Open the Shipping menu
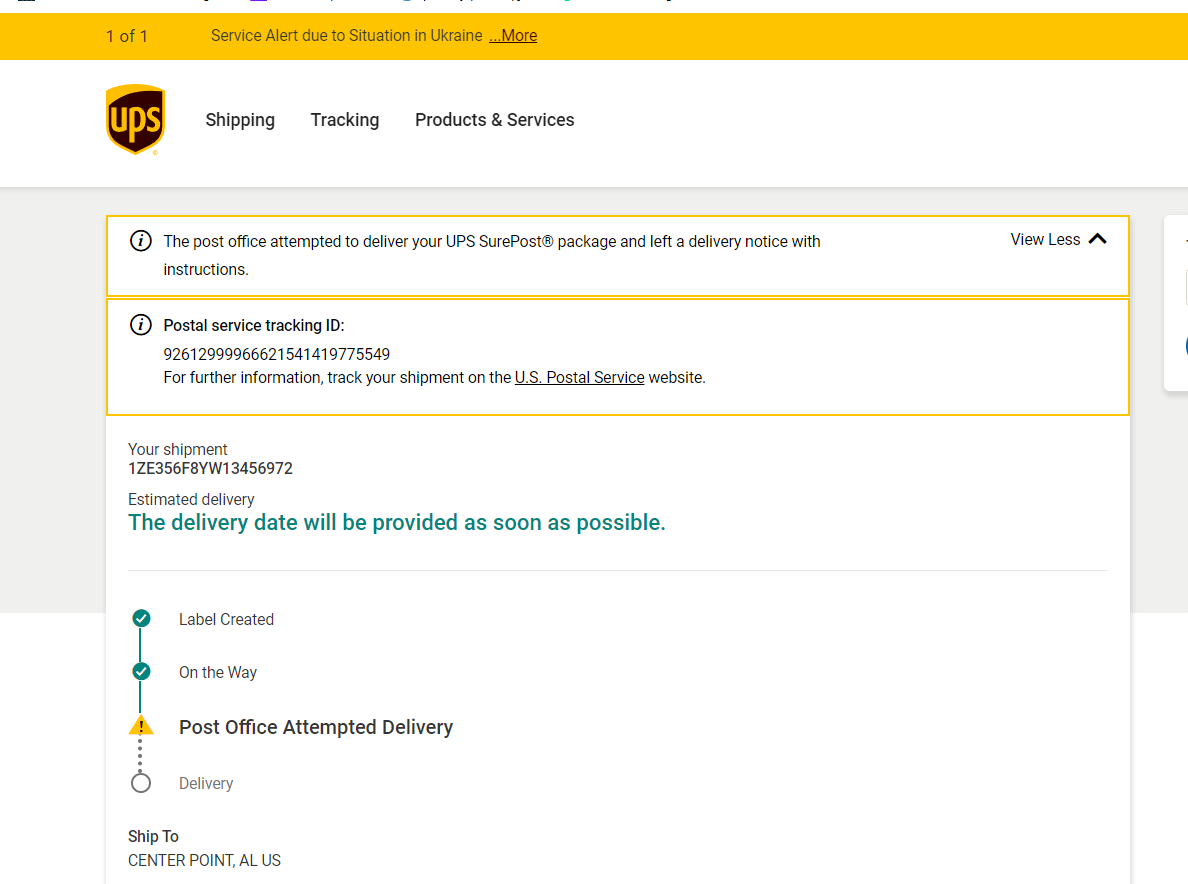1188x884 pixels. 240,120
